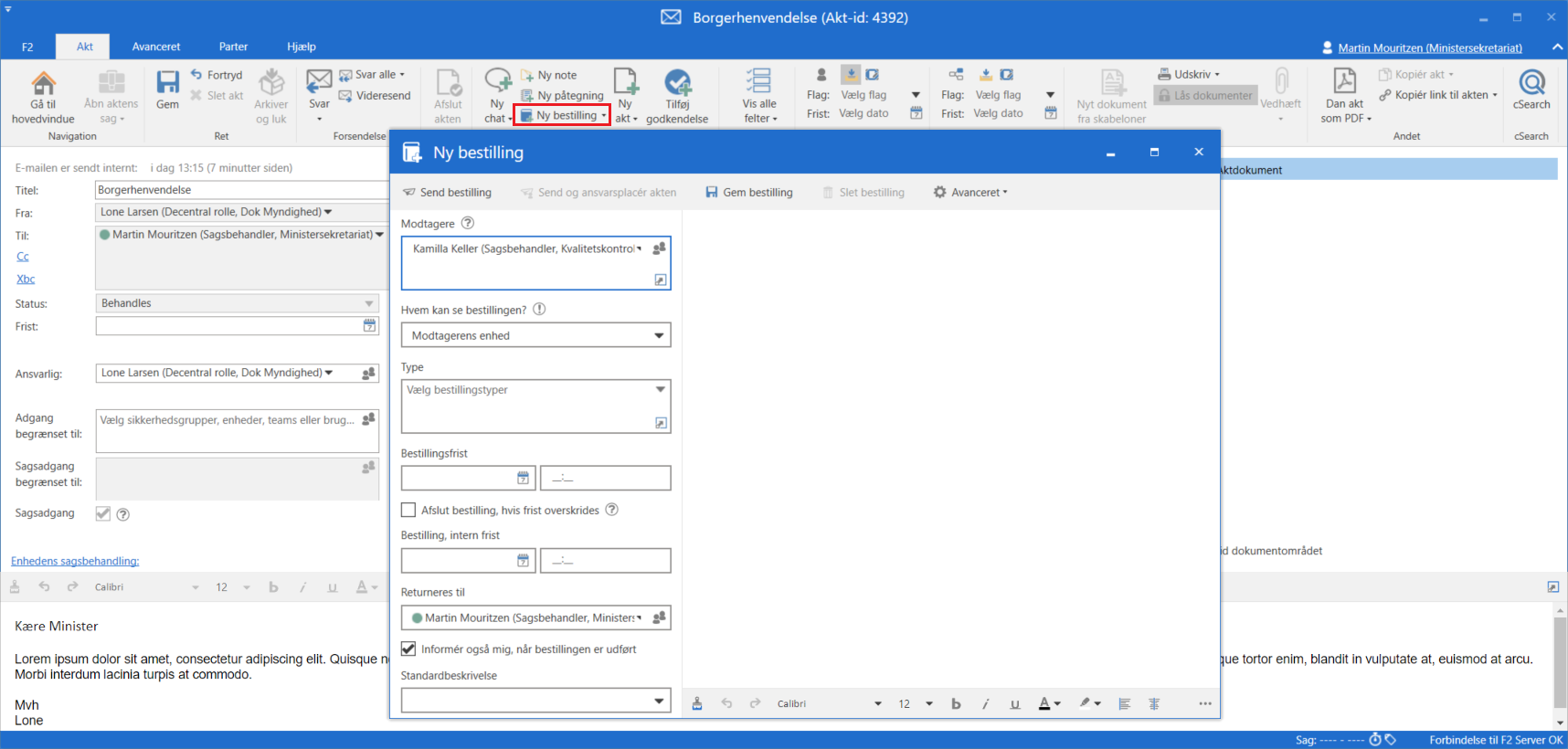Click undo in Ny bestilling editor
This screenshot has height=749, width=1568.
point(726,703)
